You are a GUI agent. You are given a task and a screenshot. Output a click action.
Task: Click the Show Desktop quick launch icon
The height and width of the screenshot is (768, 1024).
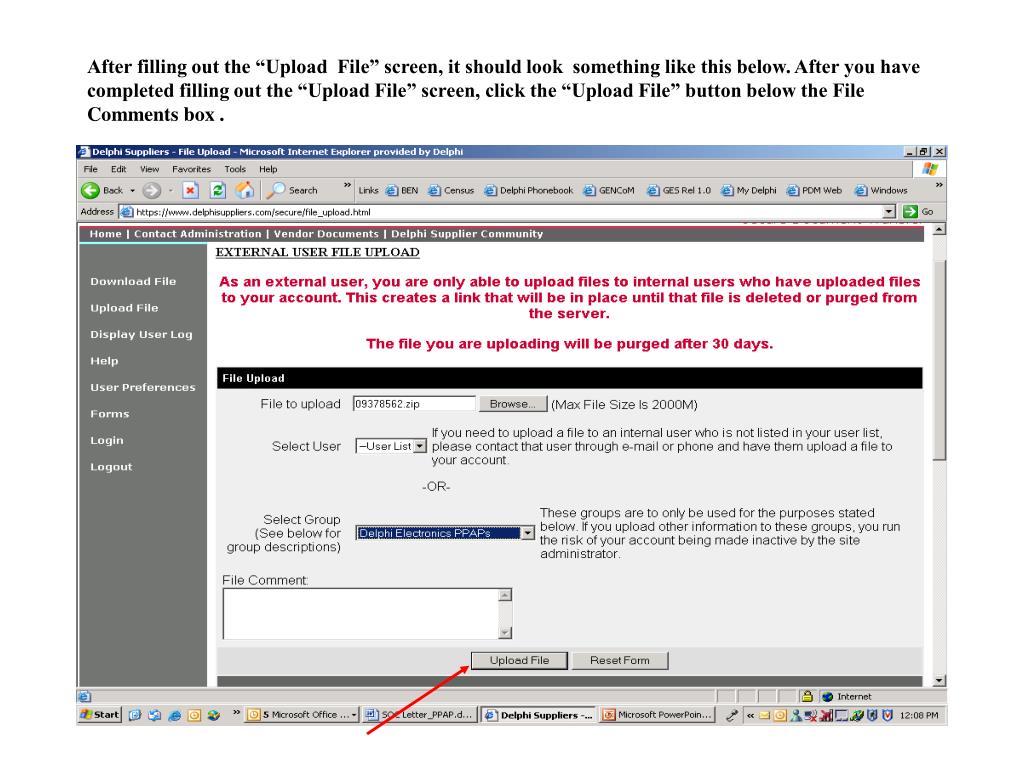135,715
